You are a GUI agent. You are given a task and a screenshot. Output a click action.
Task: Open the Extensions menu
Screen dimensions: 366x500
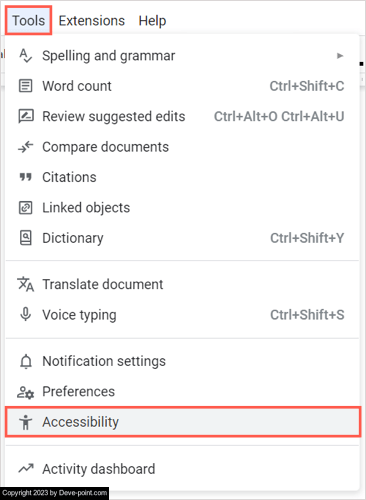(92, 21)
